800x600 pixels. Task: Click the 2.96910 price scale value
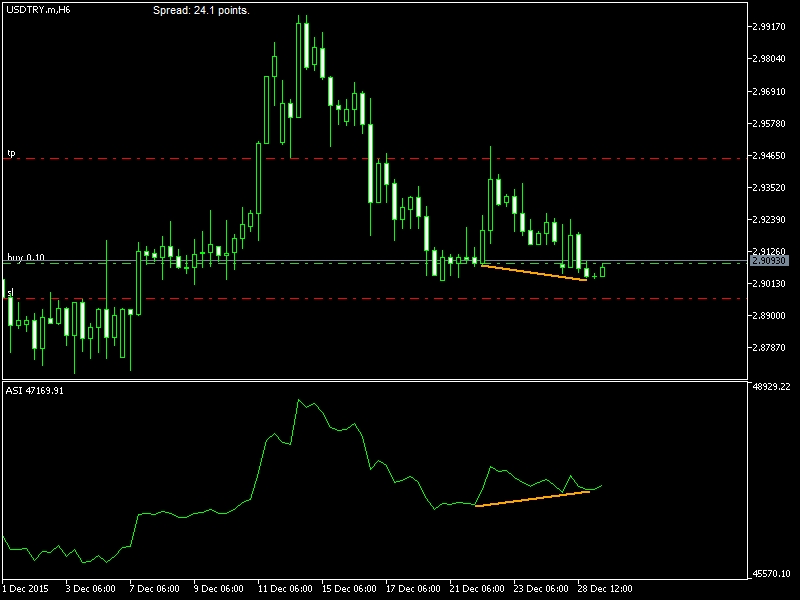pos(769,92)
